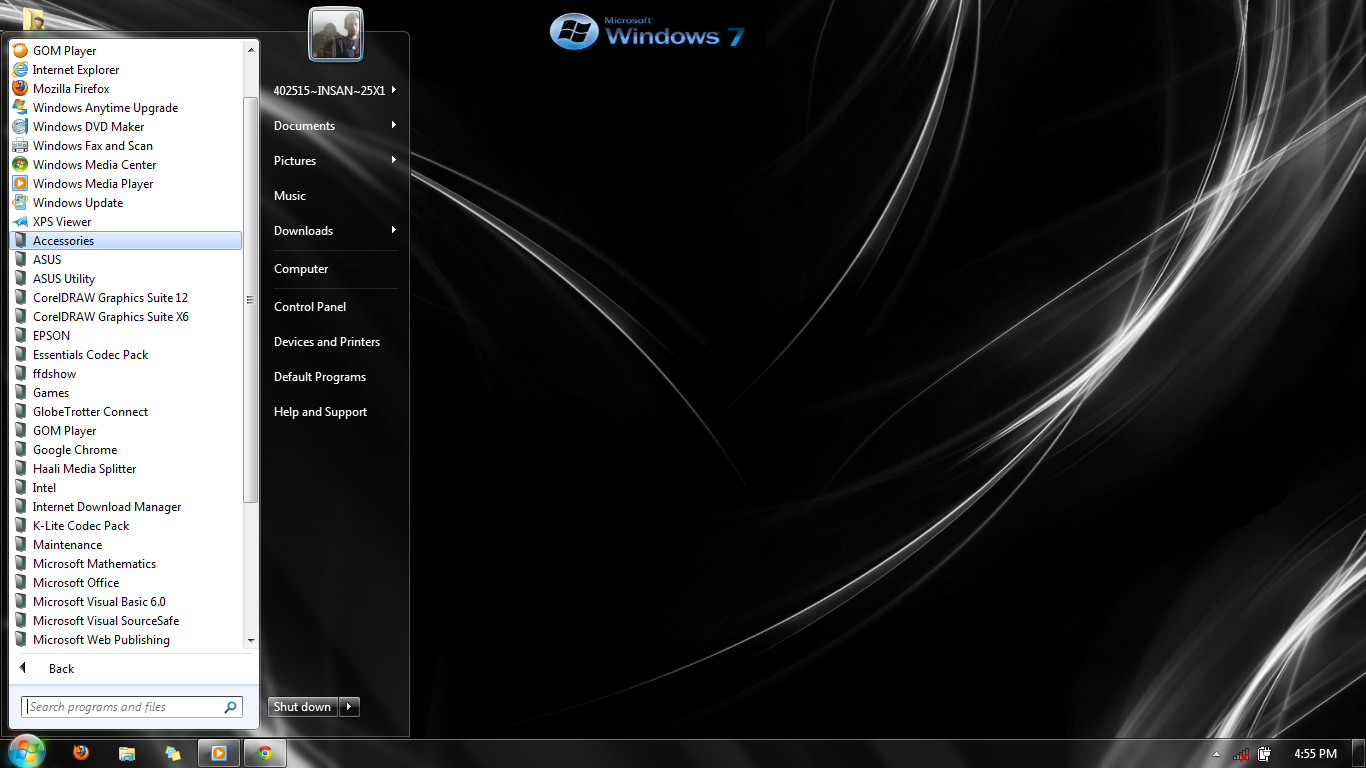Open the Internet Download Manager folder
1366x768 pixels.
pyautogui.click(x=125, y=507)
